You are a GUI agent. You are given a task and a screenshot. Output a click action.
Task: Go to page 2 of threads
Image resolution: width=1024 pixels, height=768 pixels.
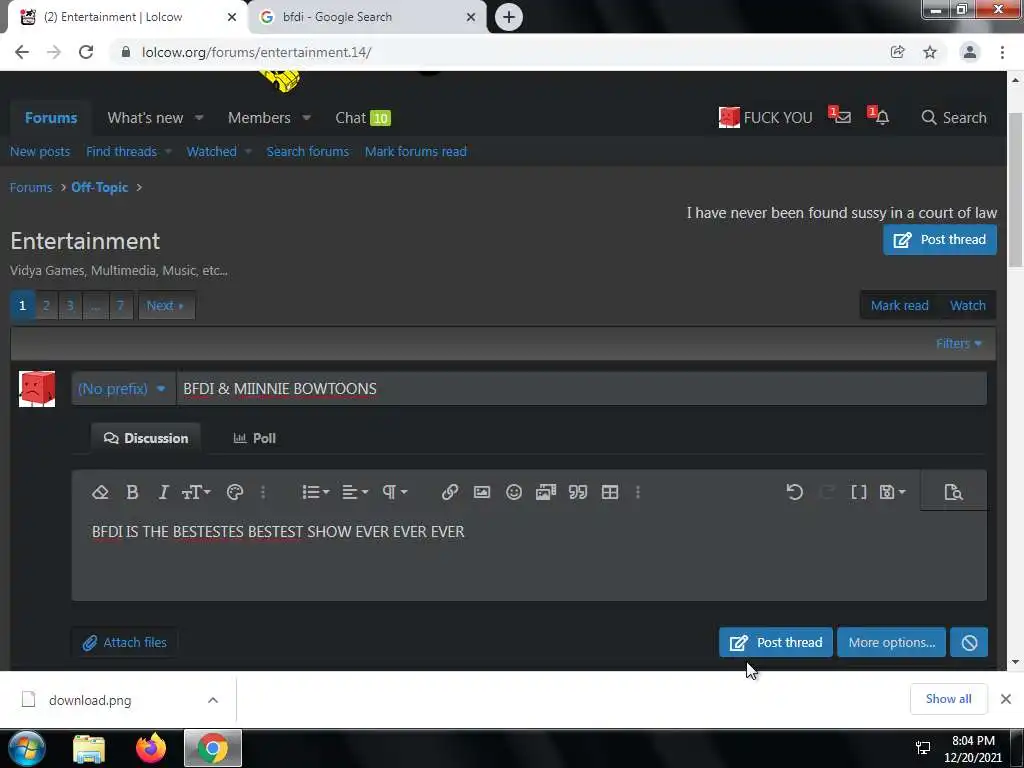click(46, 306)
